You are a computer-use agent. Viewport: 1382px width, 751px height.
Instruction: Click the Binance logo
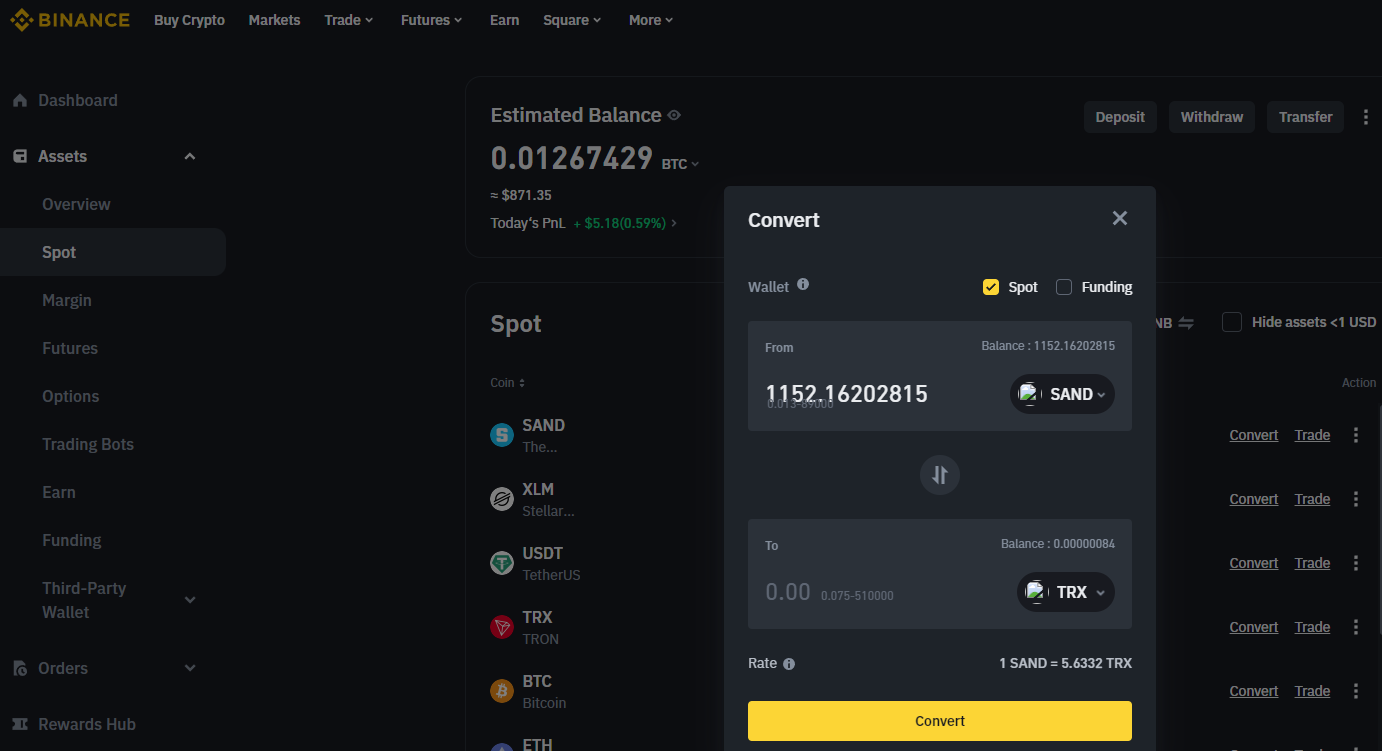[70, 20]
